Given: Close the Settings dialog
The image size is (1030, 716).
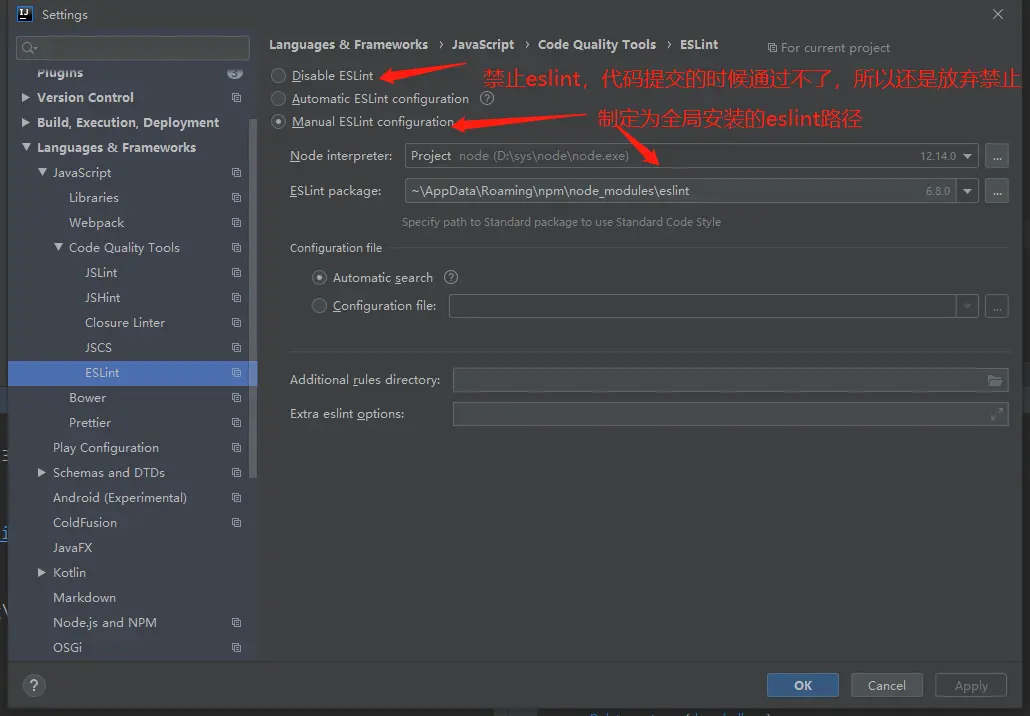Looking at the screenshot, I should 998,14.
